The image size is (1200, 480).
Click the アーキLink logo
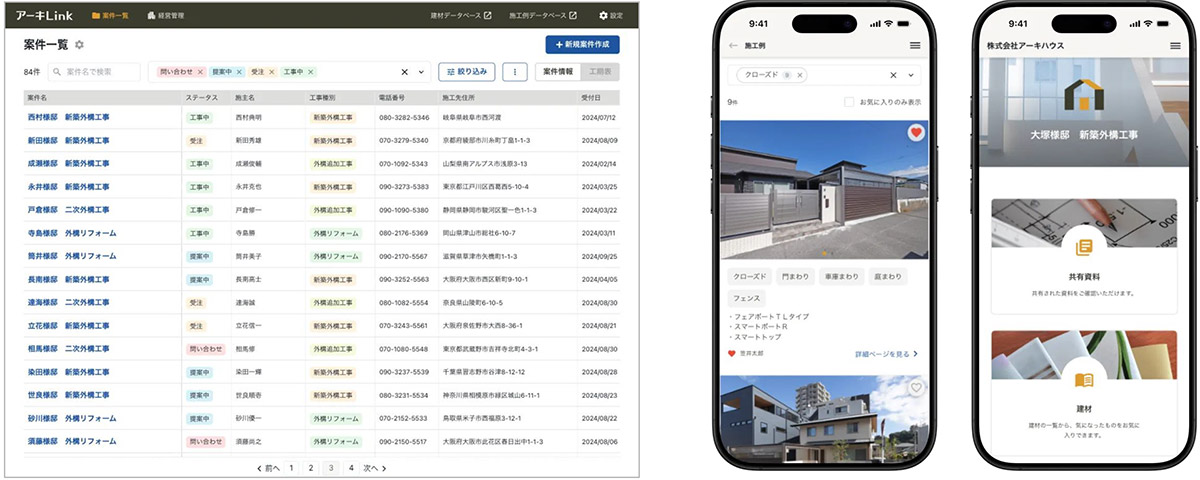click(x=45, y=16)
